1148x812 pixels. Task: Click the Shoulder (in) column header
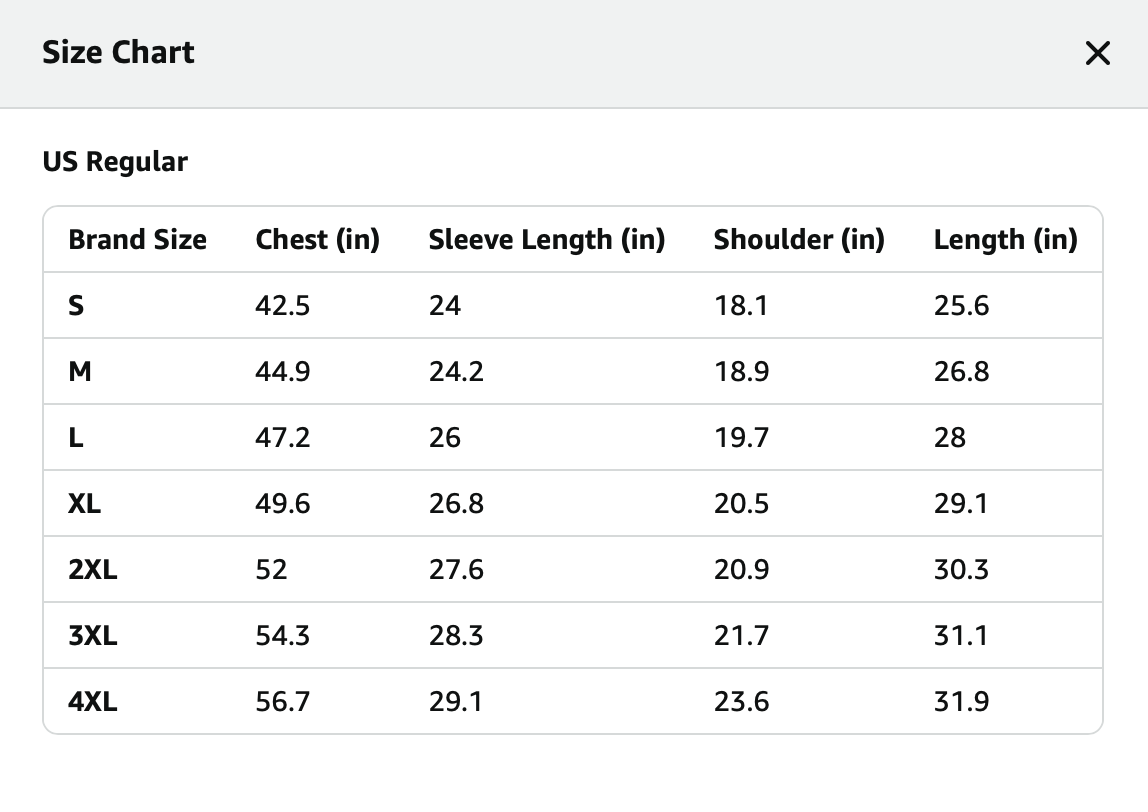coord(799,239)
